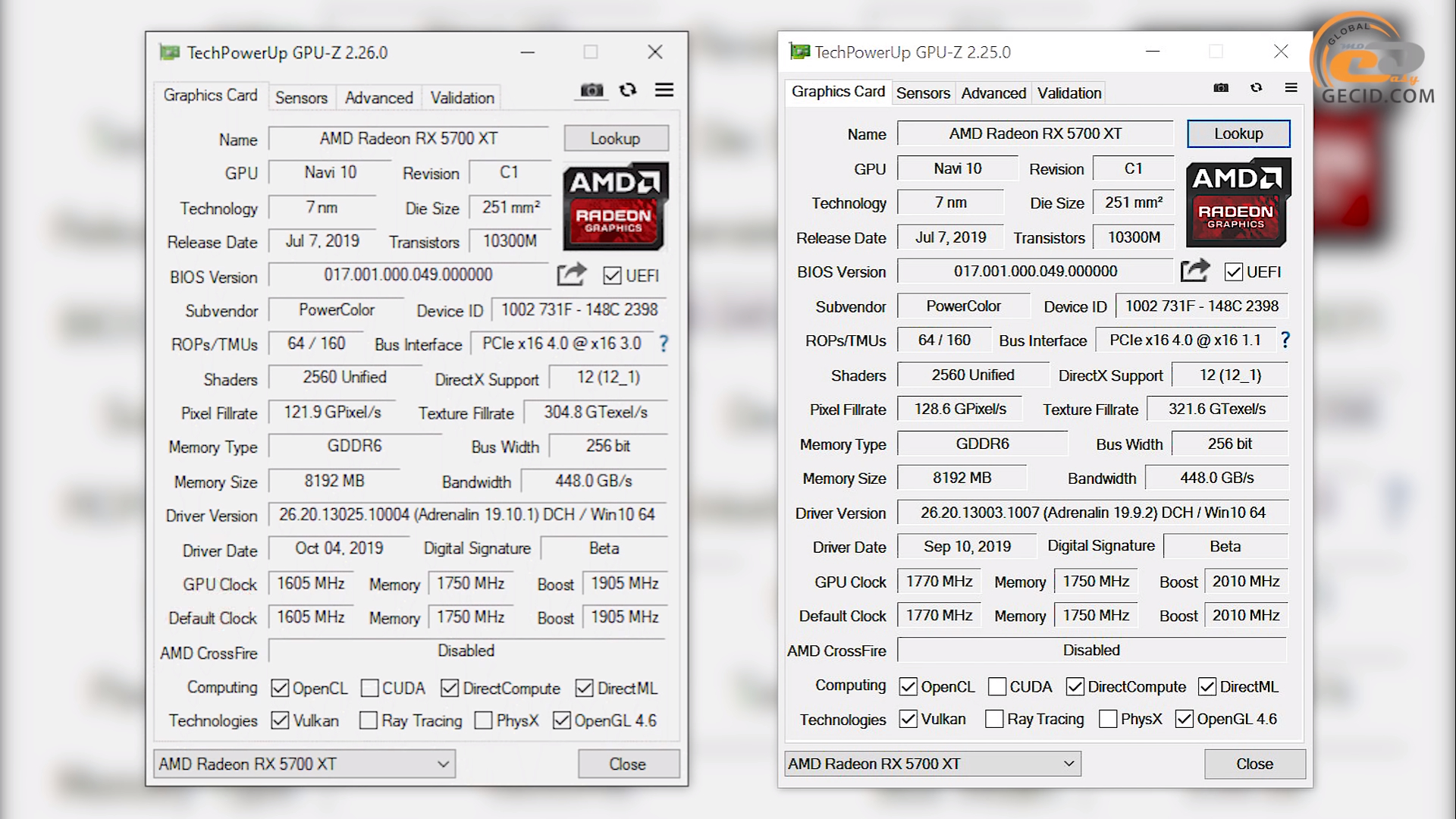Click Driver Version field in GPU-Z 2.26.0
Image resolution: width=1456 pixels, height=819 pixels.
468,515
